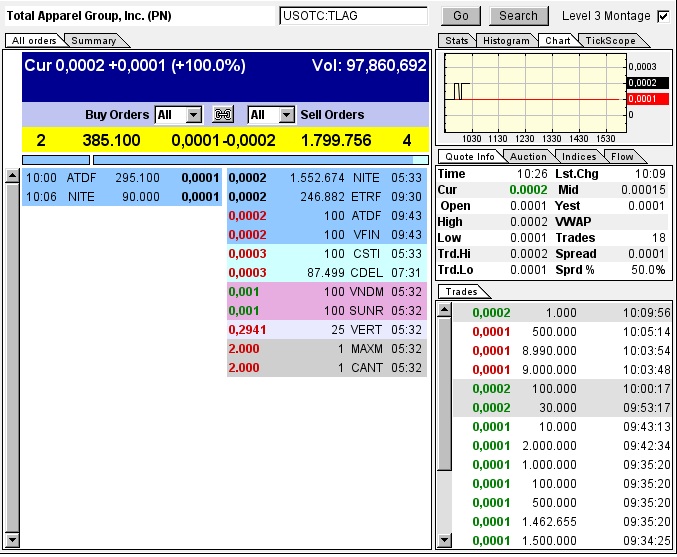Select the Quote Info tab
This screenshot has height=557, width=677.
pos(470,156)
